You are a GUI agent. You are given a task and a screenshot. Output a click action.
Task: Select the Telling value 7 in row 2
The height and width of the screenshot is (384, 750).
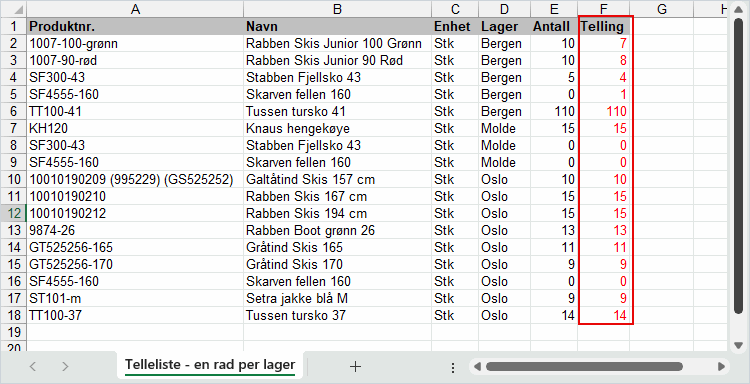click(x=604, y=44)
